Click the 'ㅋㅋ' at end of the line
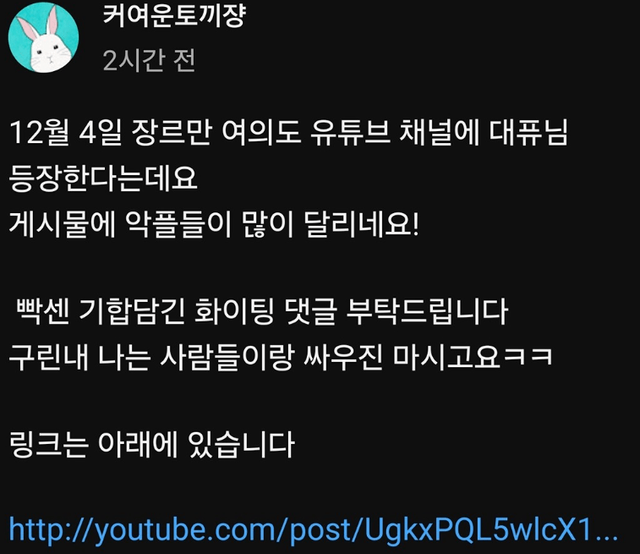Screen dimensions: 640x554 (528, 356)
